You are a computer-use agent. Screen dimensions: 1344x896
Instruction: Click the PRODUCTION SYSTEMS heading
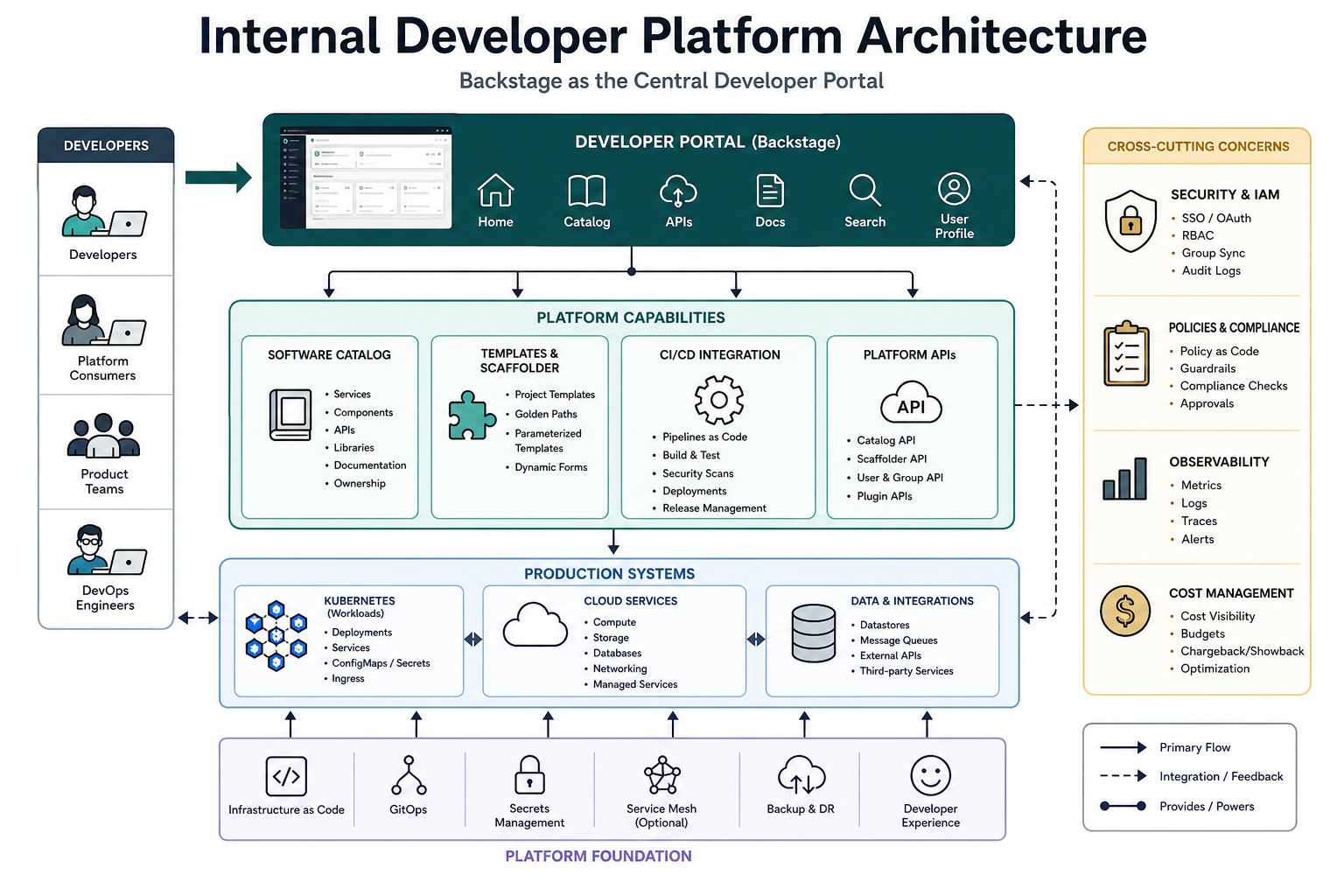point(609,574)
